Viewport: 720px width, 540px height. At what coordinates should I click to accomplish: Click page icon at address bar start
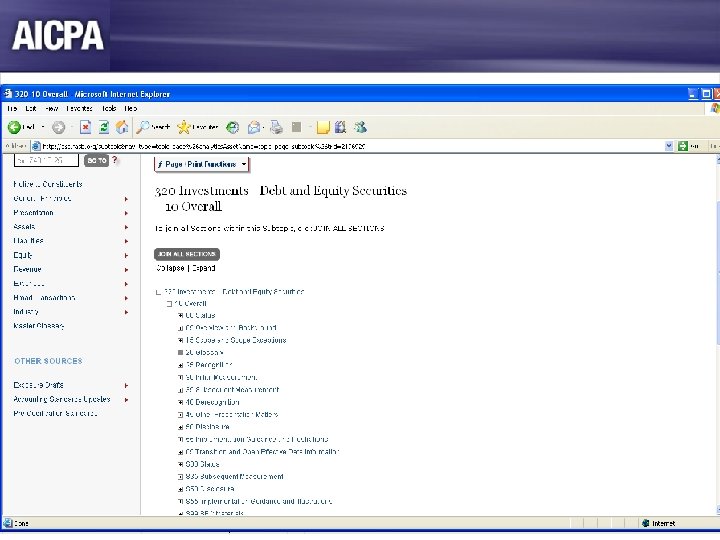[x=36, y=146]
